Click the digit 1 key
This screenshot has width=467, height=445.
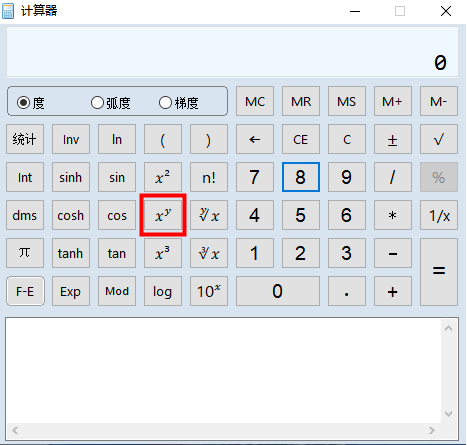[255, 253]
